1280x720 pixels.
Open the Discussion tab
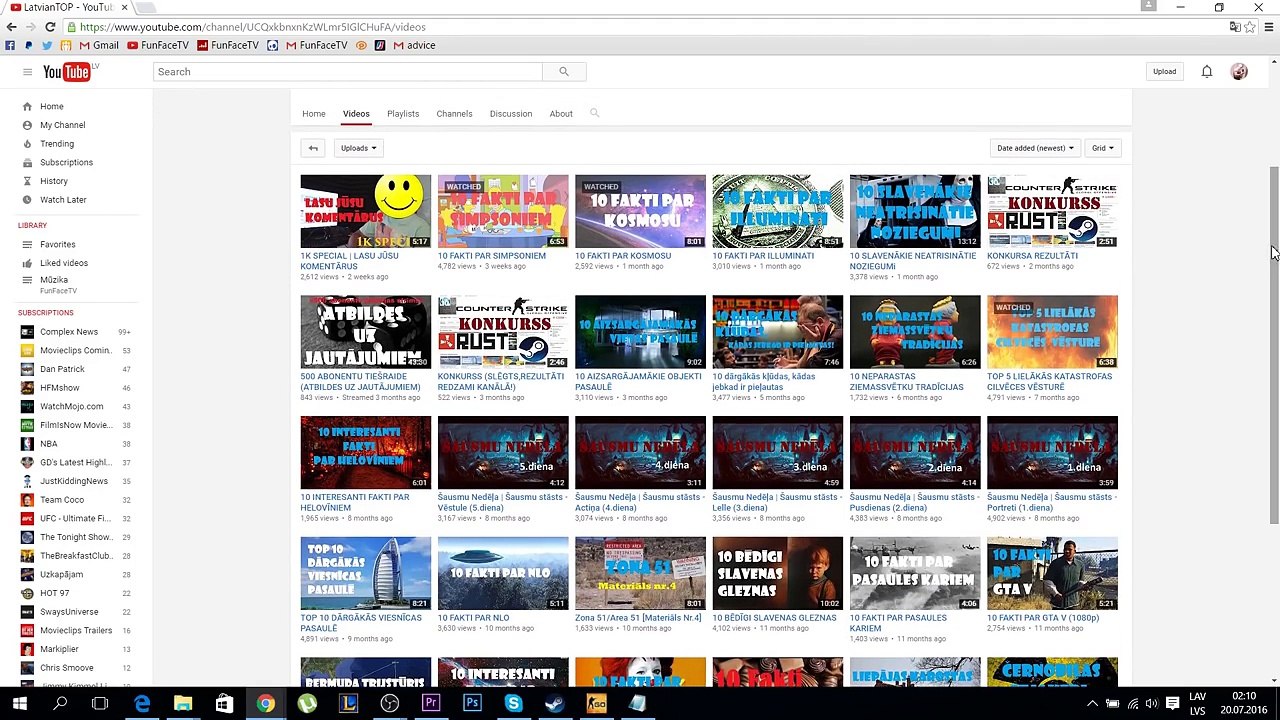pyautogui.click(x=511, y=114)
